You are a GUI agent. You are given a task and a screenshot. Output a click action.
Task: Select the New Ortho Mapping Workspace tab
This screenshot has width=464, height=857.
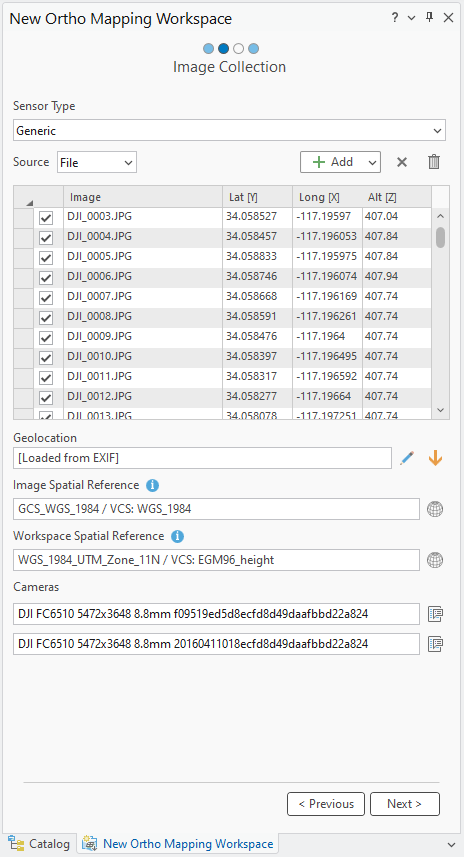tap(178, 844)
